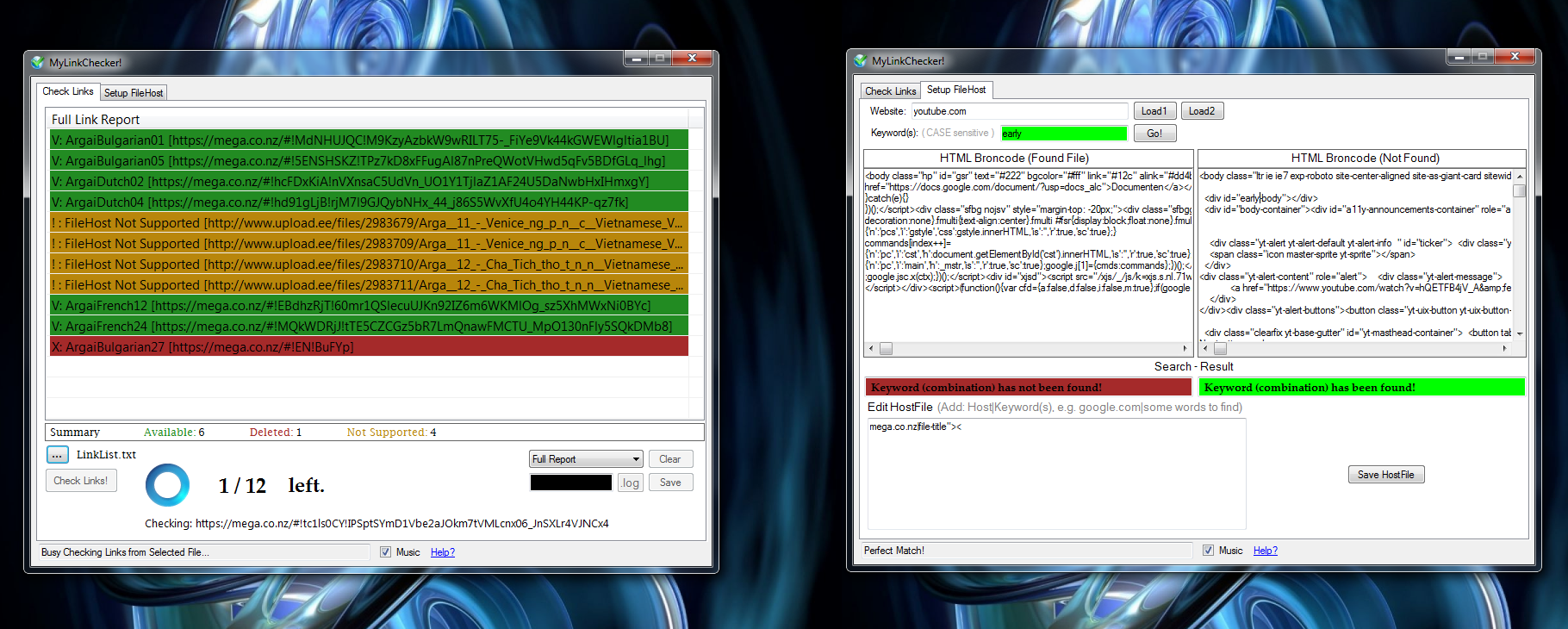
Task: Click the red 'Keyword has not been found!' bar
Action: (1029, 388)
